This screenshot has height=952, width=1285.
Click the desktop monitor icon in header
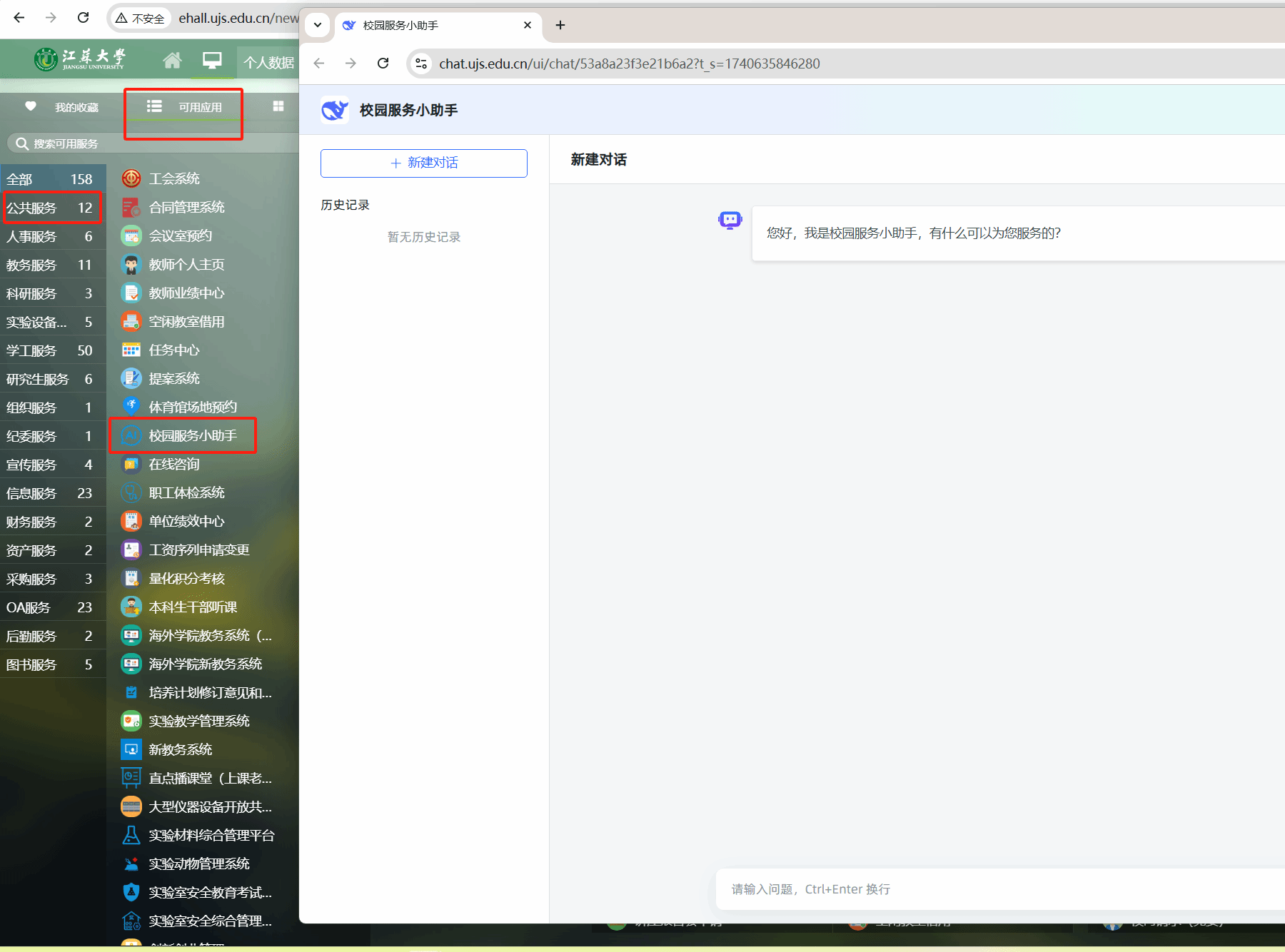tap(212, 61)
